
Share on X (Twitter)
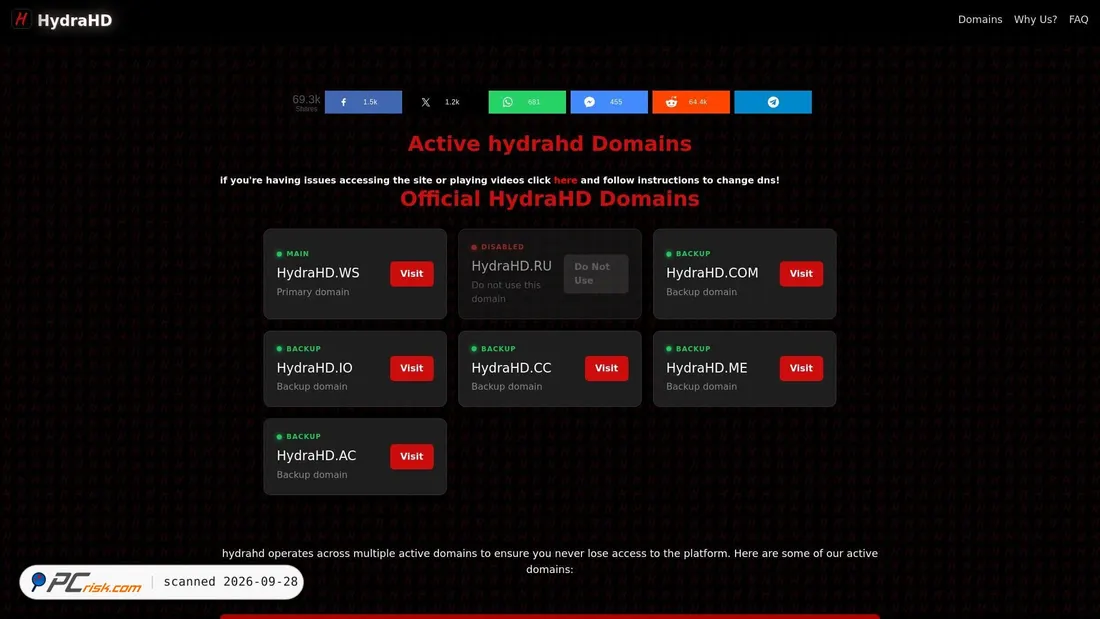[445, 102]
